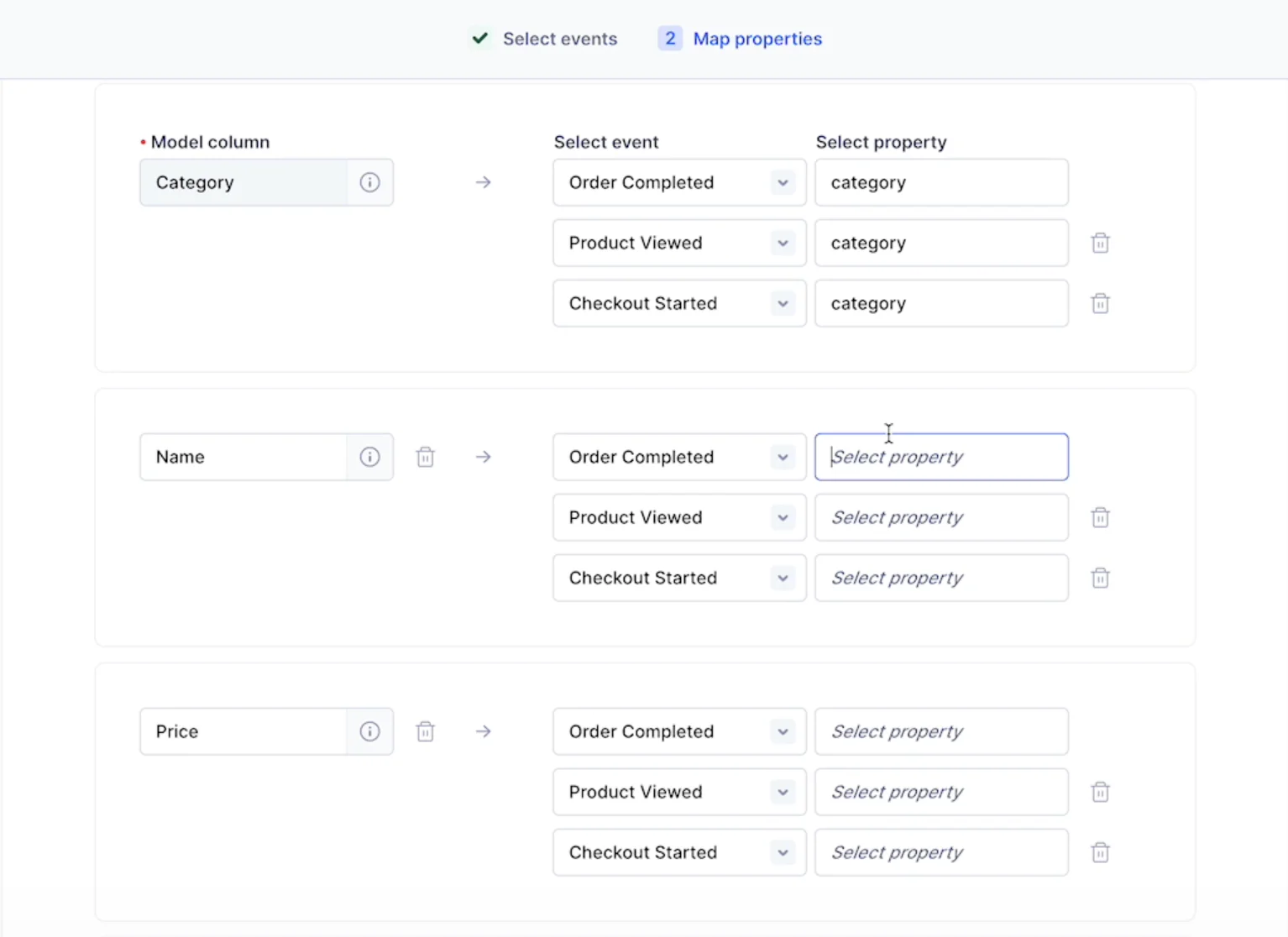Image resolution: width=1288 pixels, height=937 pixels.
Task: Click the Select property field for Order Completed under Price
Action: 940,731
